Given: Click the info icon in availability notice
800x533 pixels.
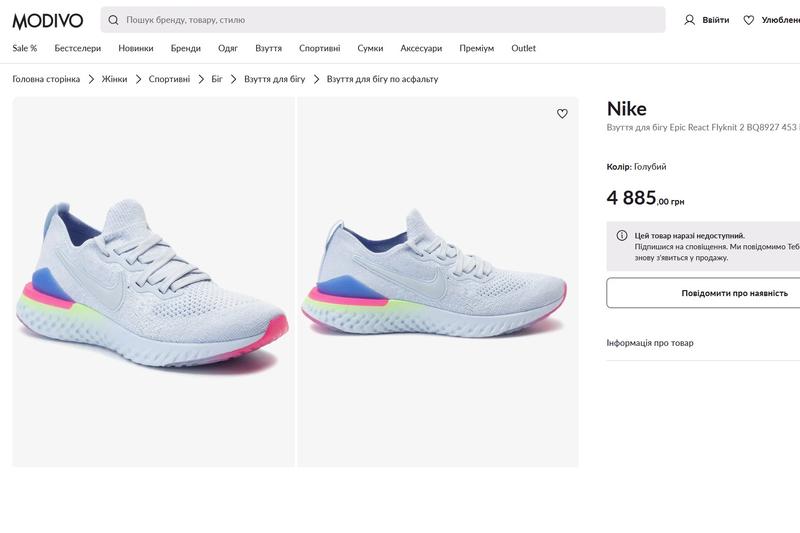Looking at the screenshot, I should point(621,236).
